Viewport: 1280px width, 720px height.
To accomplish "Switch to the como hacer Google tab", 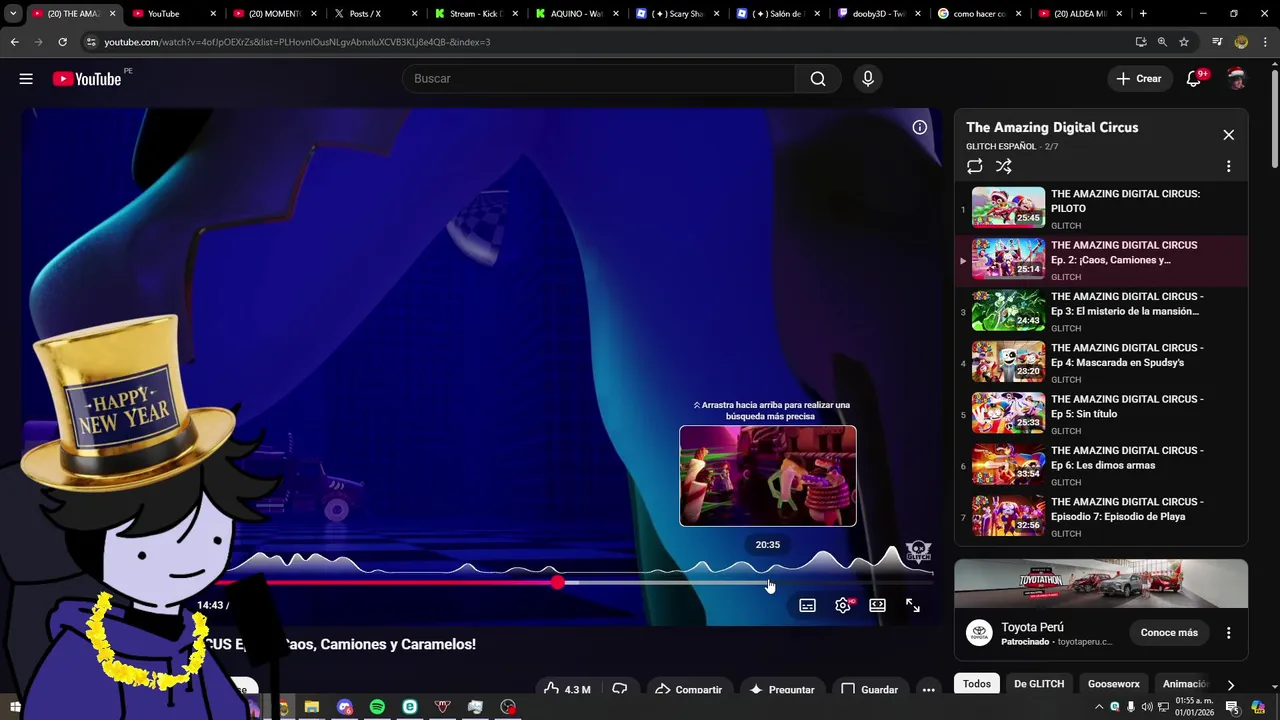I will [x=979, y=14].
